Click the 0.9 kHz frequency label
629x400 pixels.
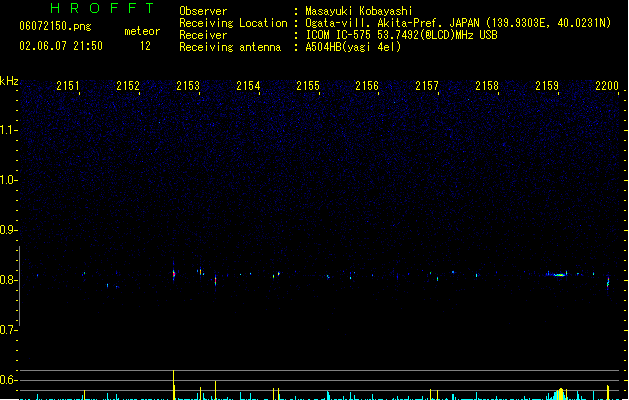8,230
